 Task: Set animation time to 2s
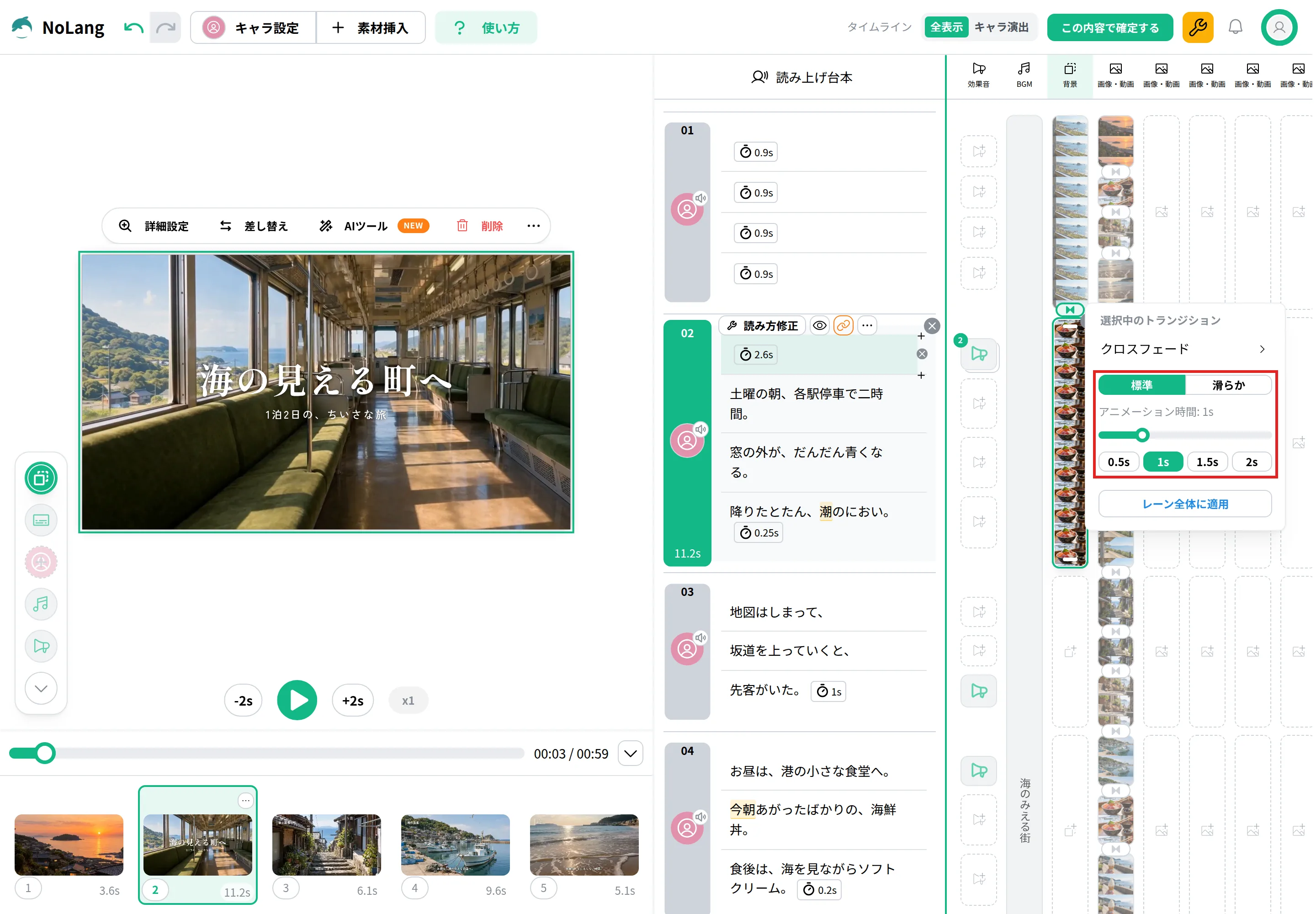pyautogui.click(x=1251, y=462)
